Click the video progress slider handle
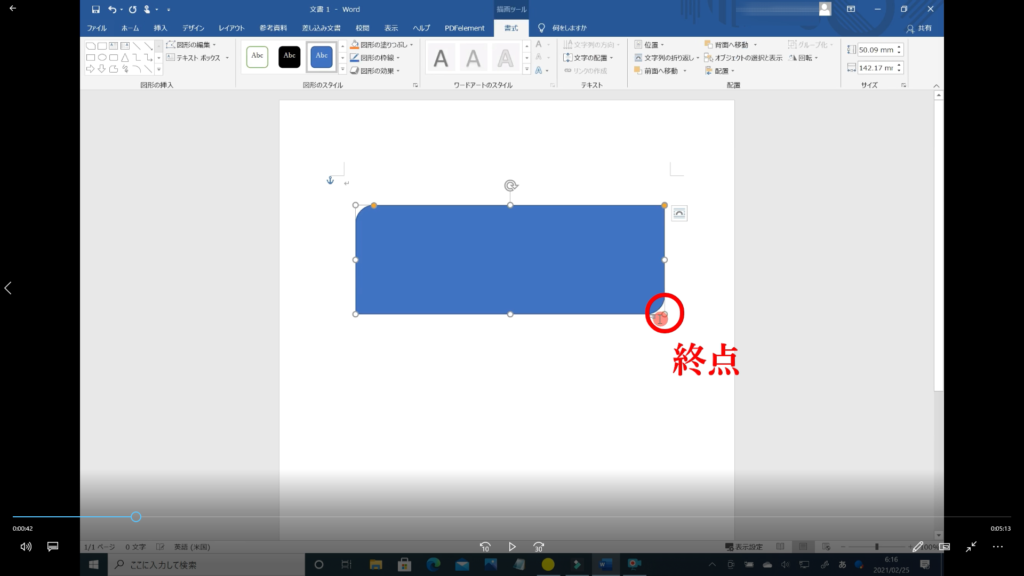 [x=136, y=517]
